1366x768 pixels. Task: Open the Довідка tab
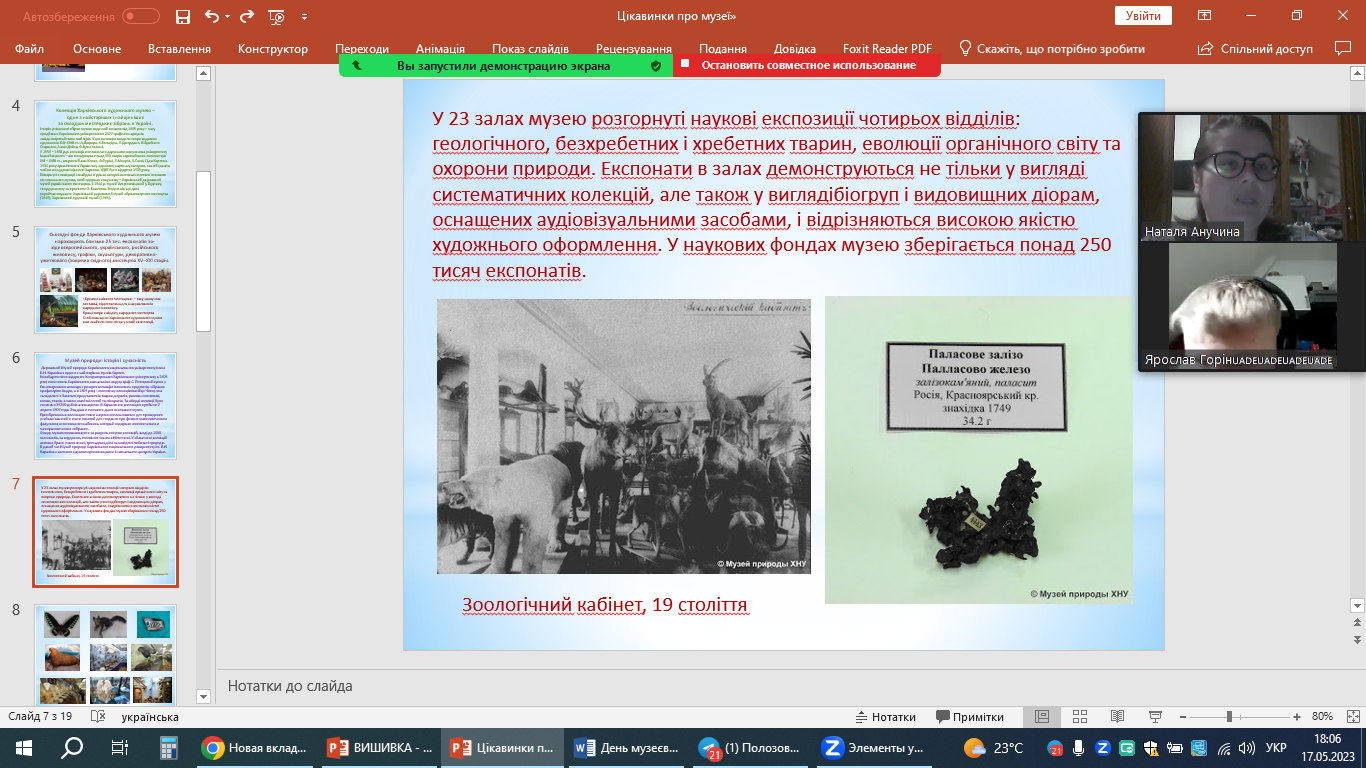pos(795,49)
